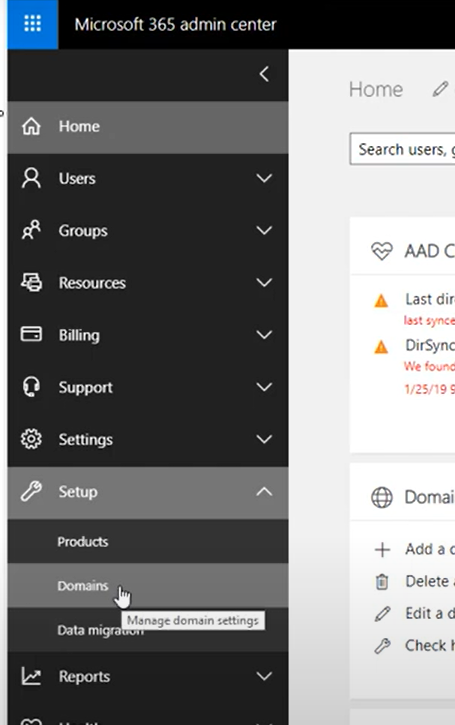The width and height of the screenshot is (455, 725).
Task: Click the warning triangle beside Last dir sync
Action: (381, 301)
